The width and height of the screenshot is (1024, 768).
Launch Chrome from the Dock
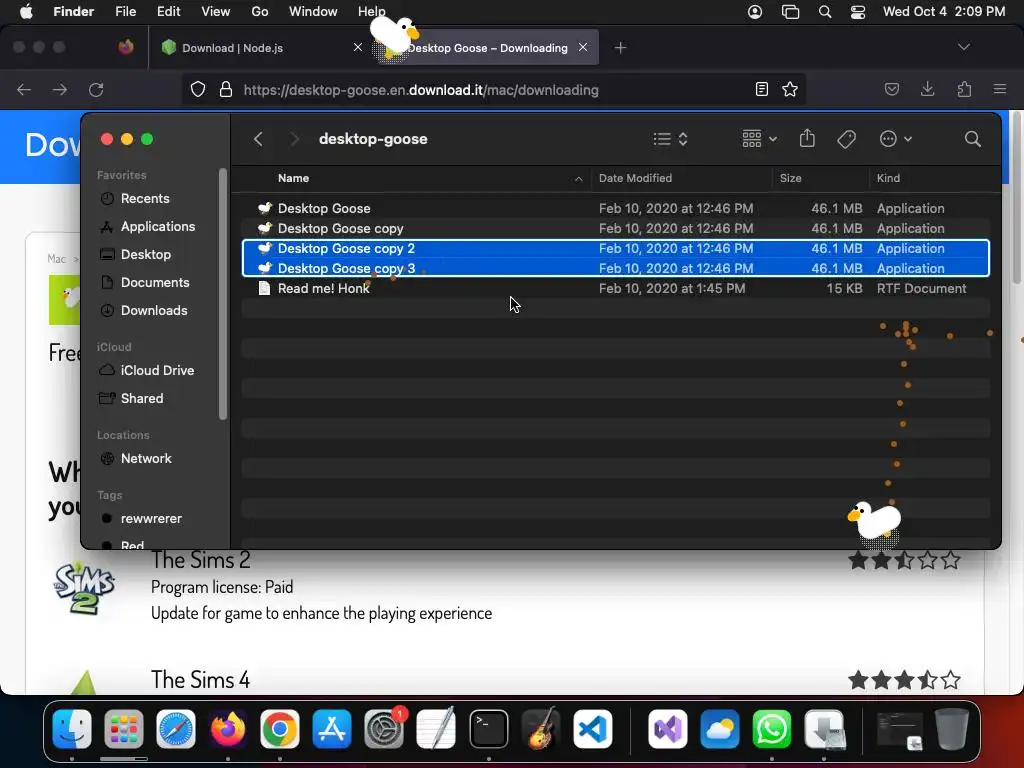(280, 729)
